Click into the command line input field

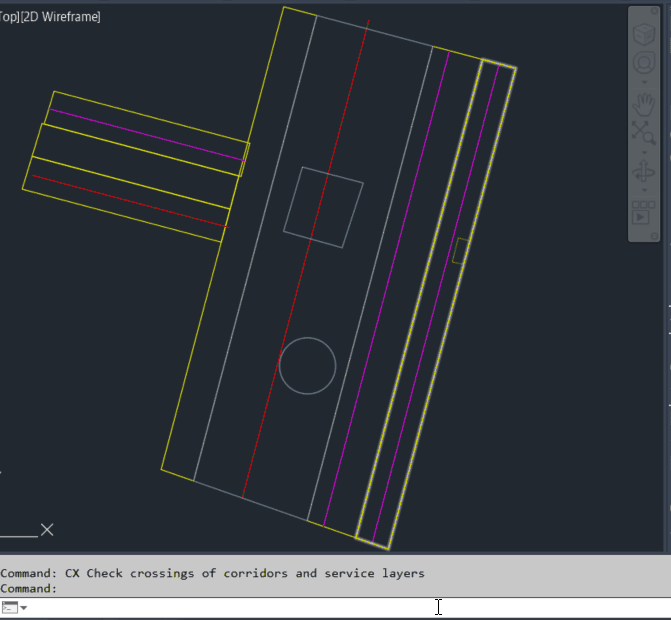pyautogui.click(x=300, y=608)
